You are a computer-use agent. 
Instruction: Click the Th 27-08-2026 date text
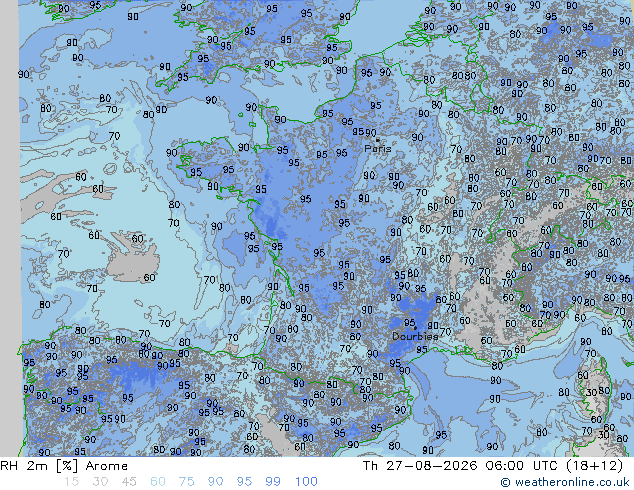pos(420,466)
